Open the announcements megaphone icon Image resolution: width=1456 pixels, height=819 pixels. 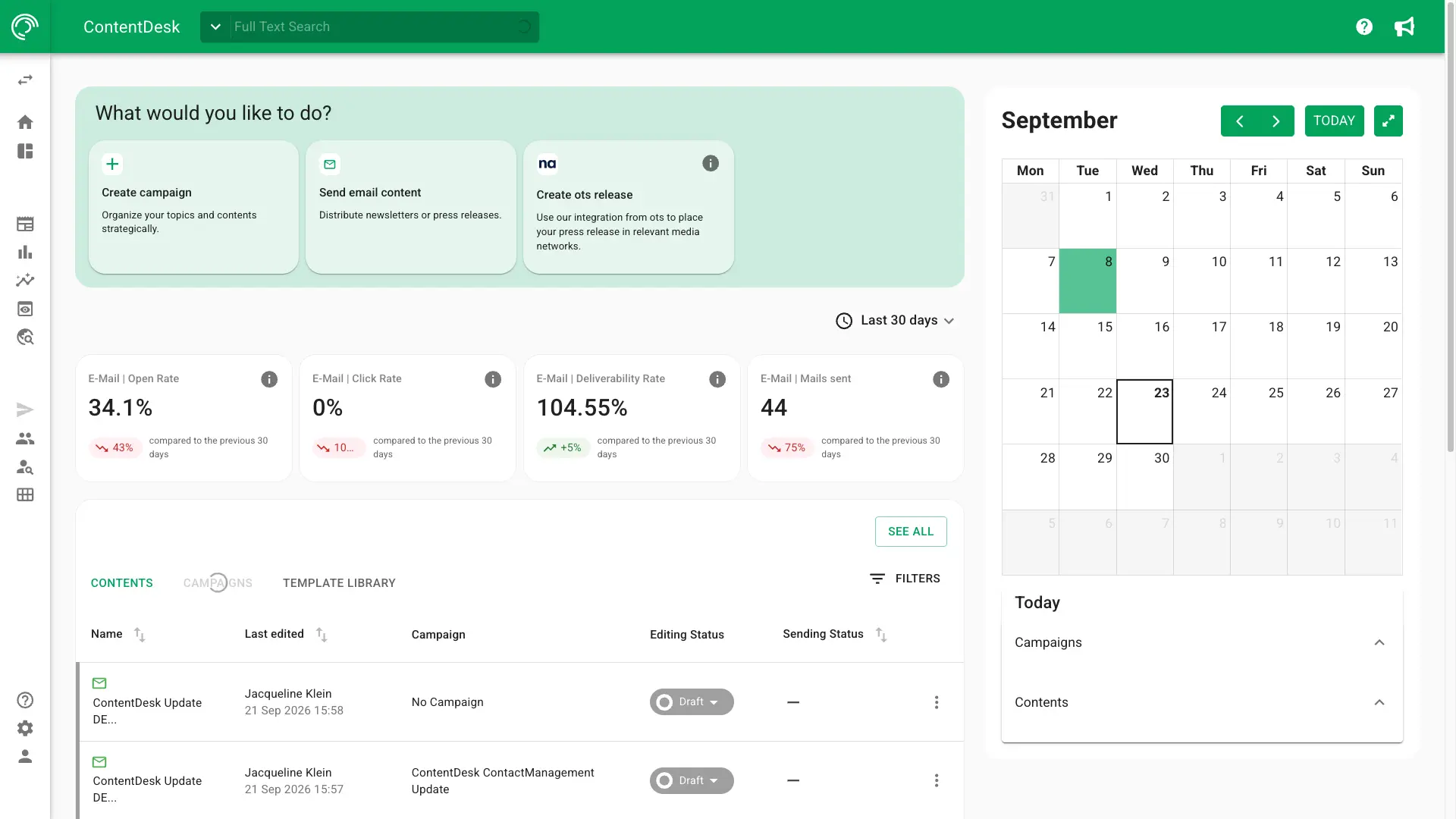[x=1404, y=27]
